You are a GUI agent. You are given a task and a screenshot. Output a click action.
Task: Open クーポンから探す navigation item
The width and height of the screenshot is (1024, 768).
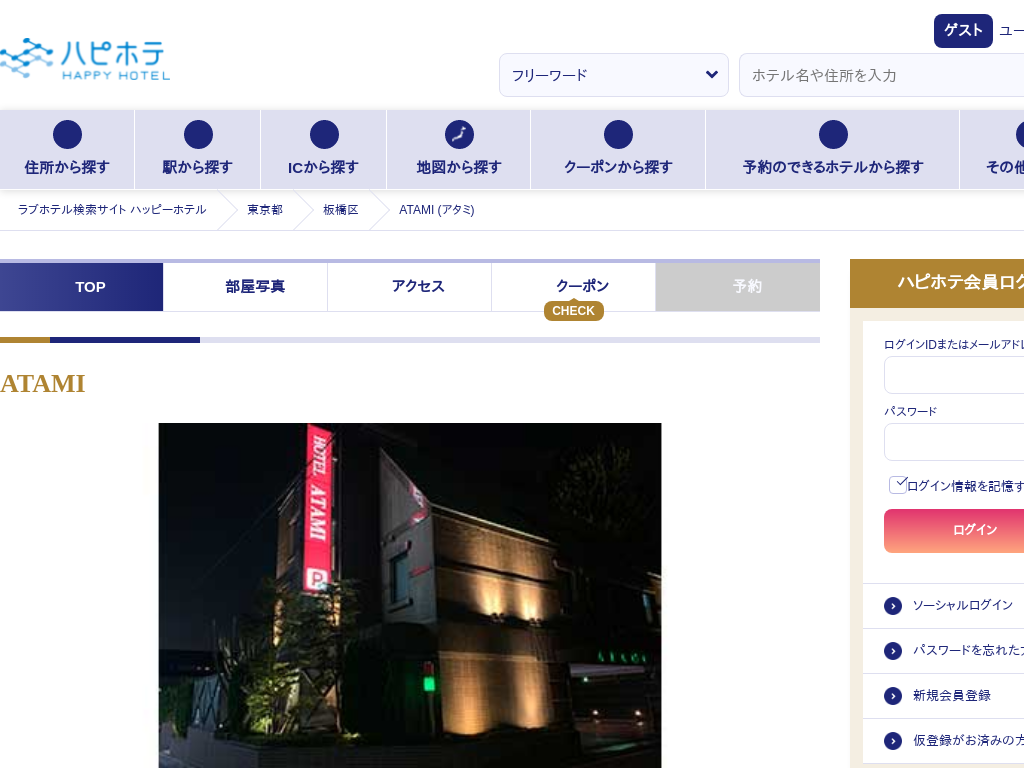pos(618,150)
